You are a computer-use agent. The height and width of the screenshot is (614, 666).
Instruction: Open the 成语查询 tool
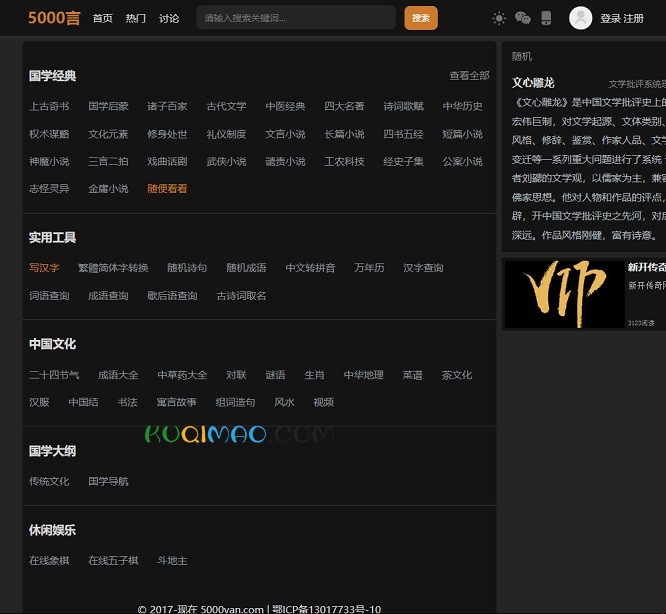(x=108, y=296)
